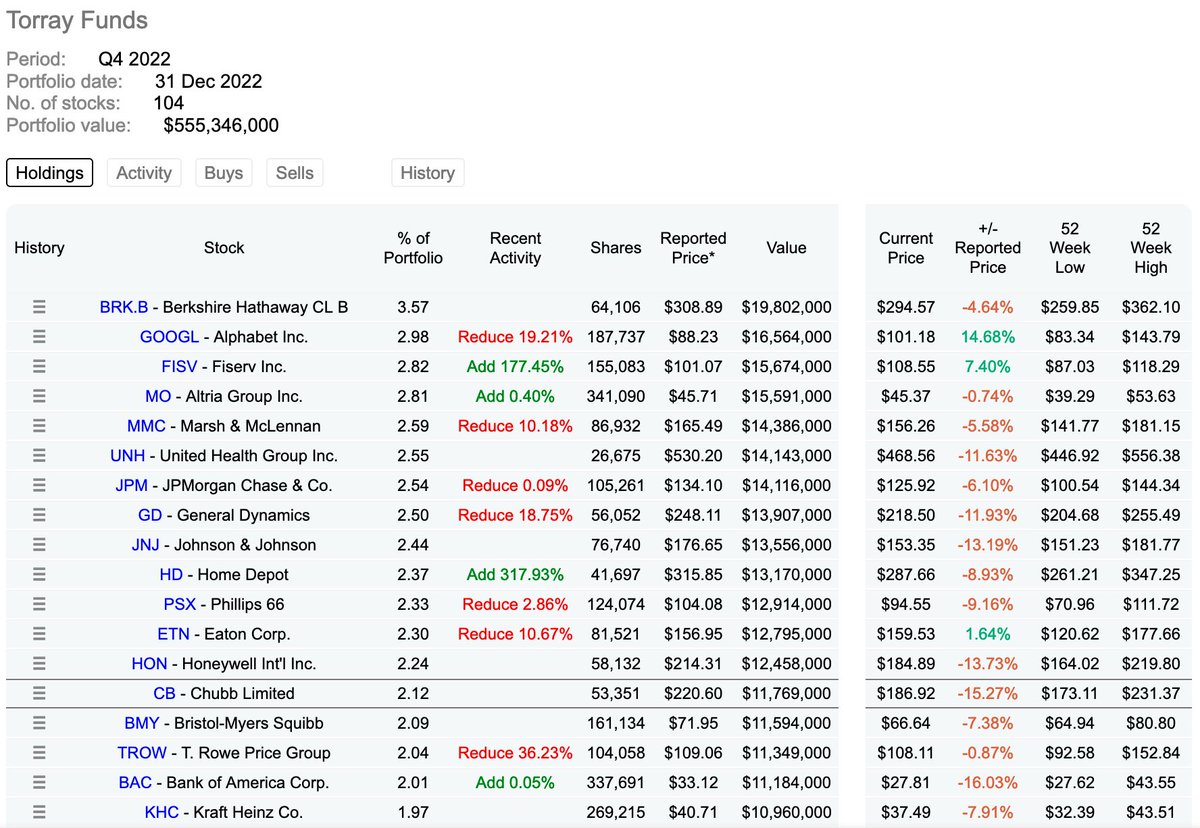Switch to the Activity tab

144,173
